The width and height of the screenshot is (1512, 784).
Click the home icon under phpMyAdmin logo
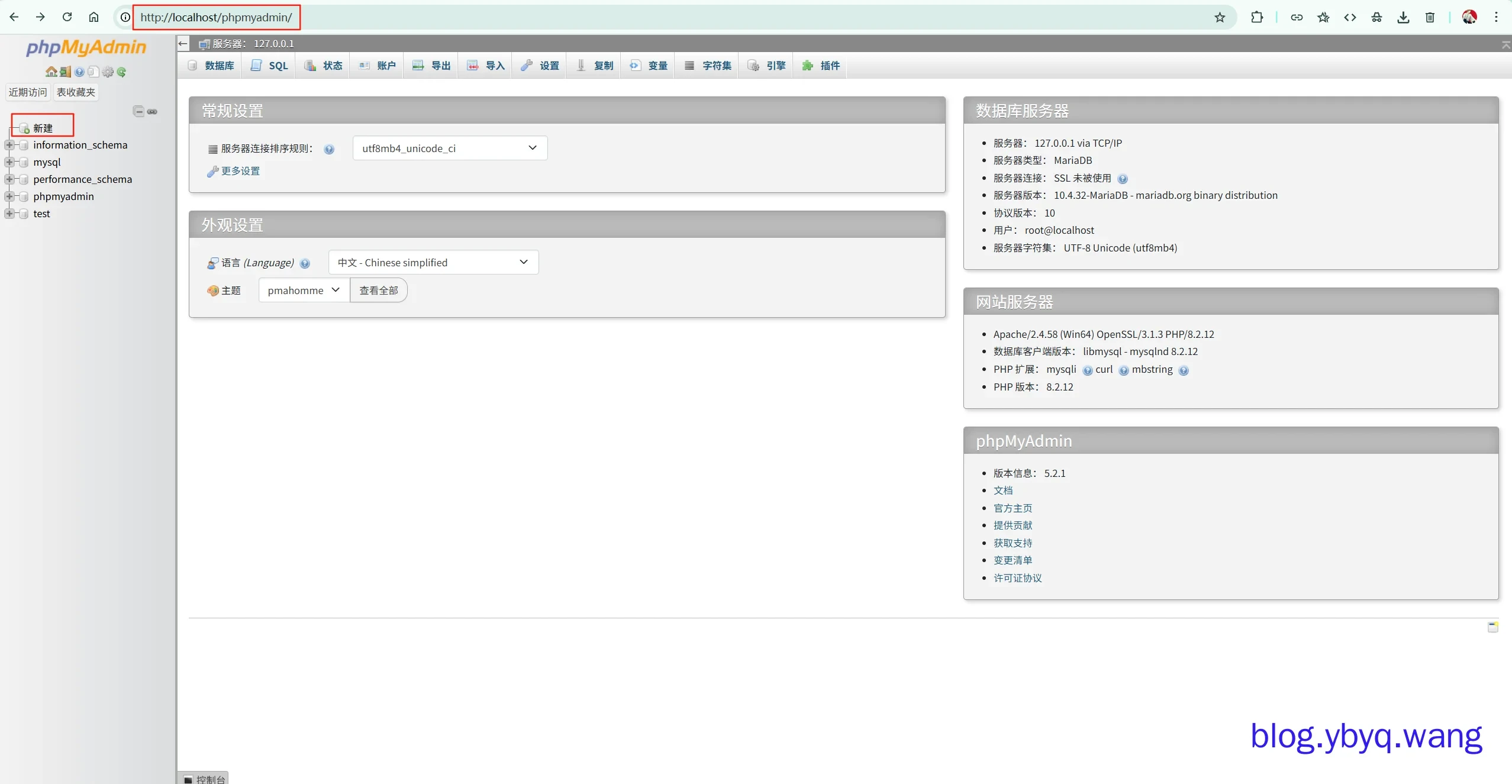pyautogui.click(x=51, y=72)
